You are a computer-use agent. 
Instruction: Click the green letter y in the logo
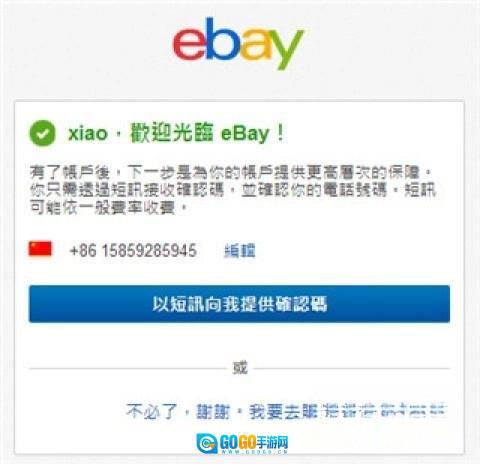[x=287, y=49]
